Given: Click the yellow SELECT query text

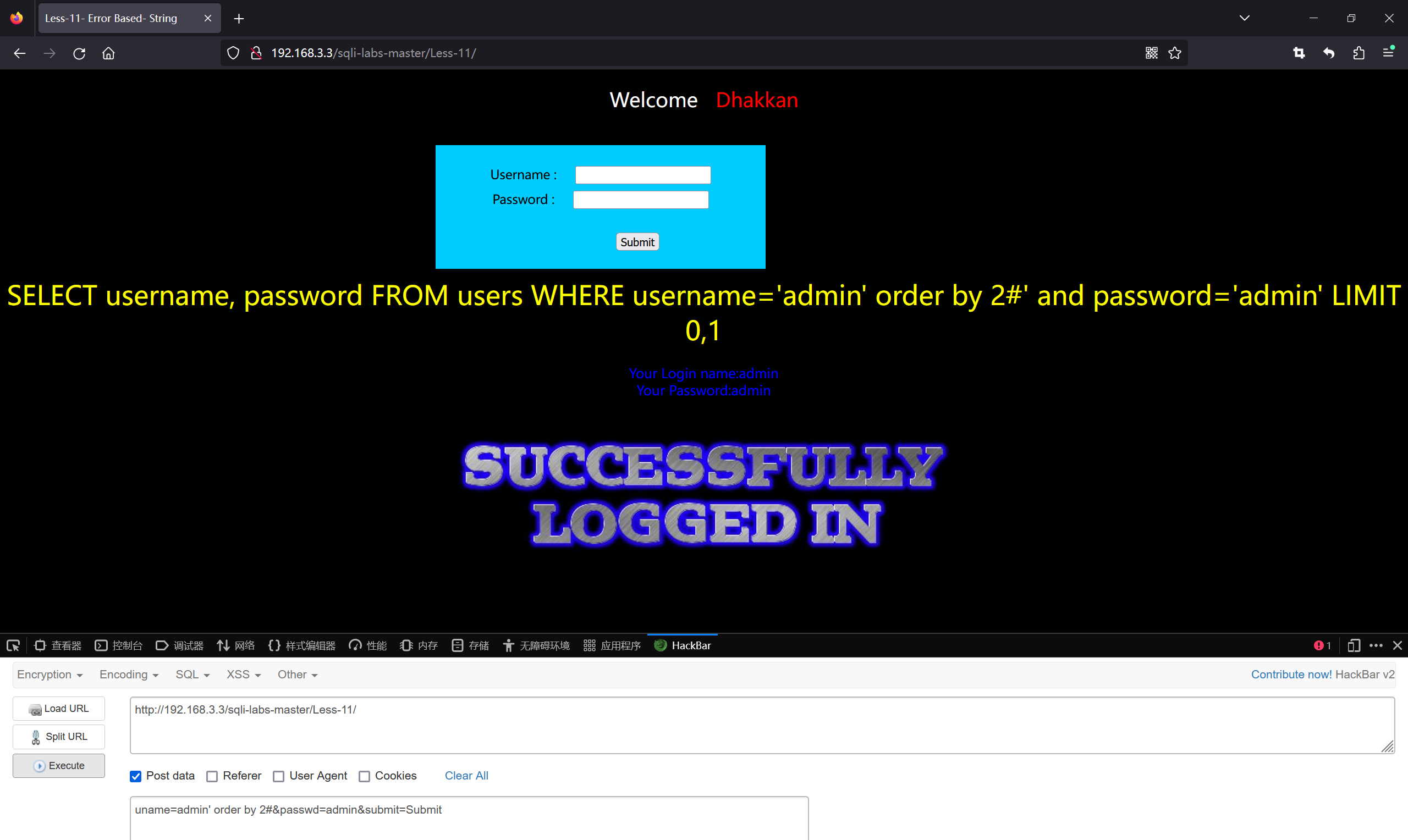Looking at the screenshot, I should (703, 312).
